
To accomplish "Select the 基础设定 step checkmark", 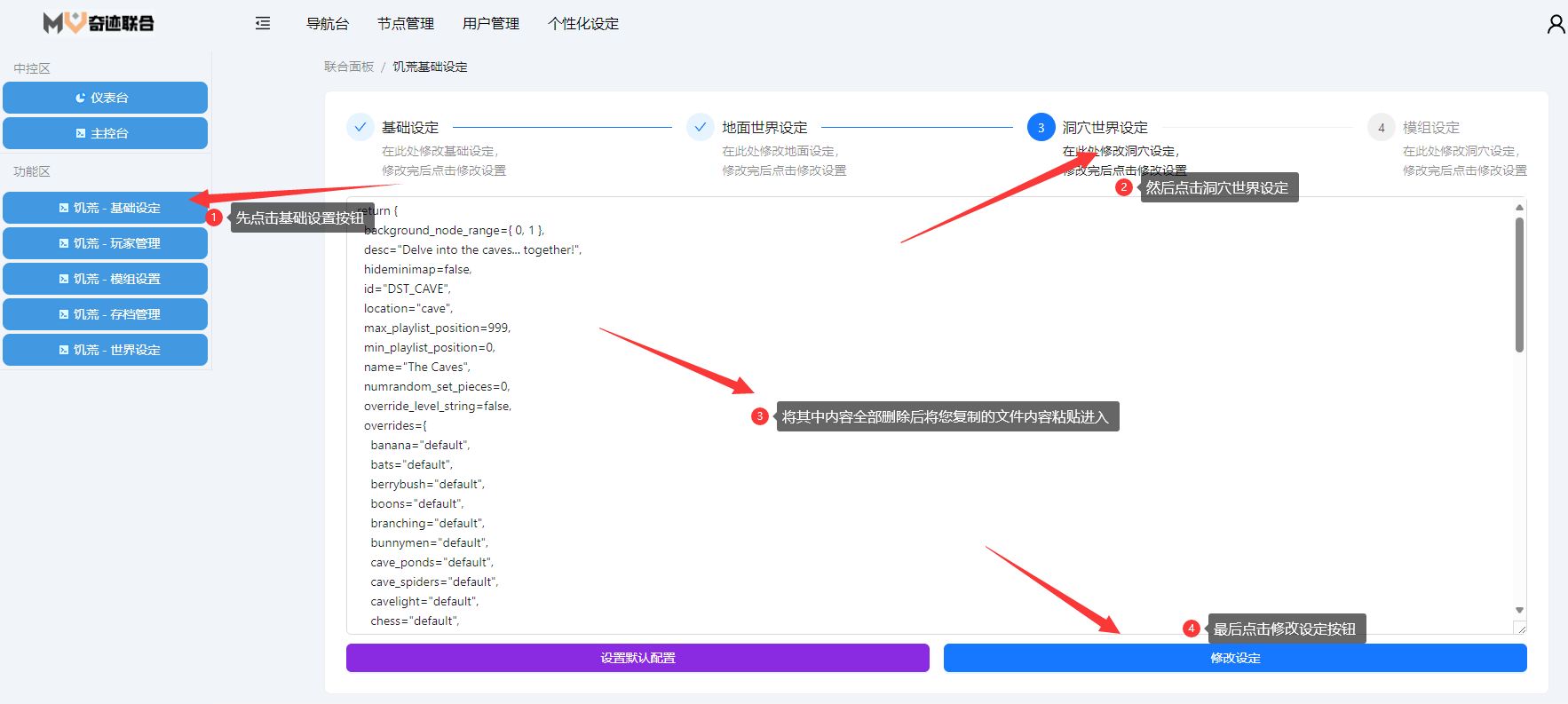I will [360, 127].
